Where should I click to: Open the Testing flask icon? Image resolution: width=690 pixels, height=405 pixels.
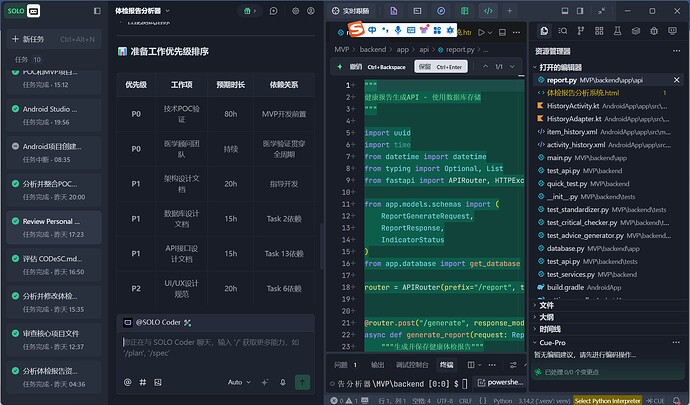[x=618, y=30]
